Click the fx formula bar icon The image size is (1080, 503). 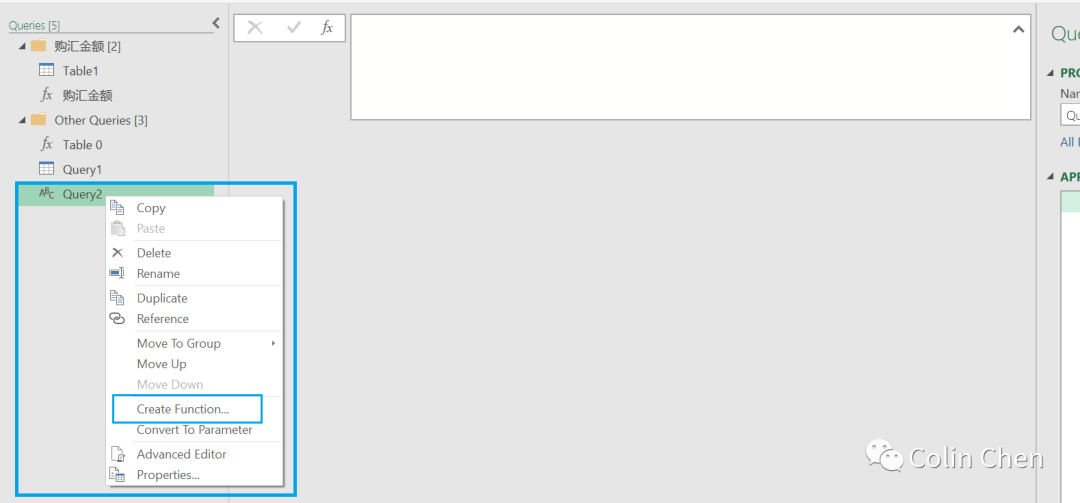click(327, 27)
